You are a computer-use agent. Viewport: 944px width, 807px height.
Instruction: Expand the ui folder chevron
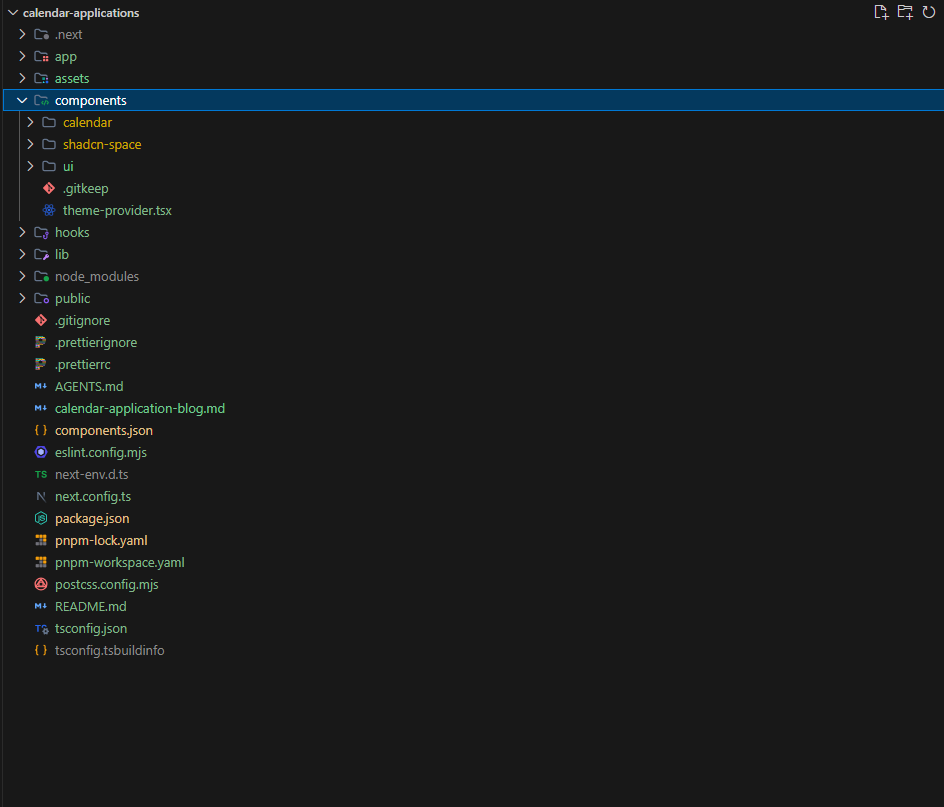coord(31,166)
